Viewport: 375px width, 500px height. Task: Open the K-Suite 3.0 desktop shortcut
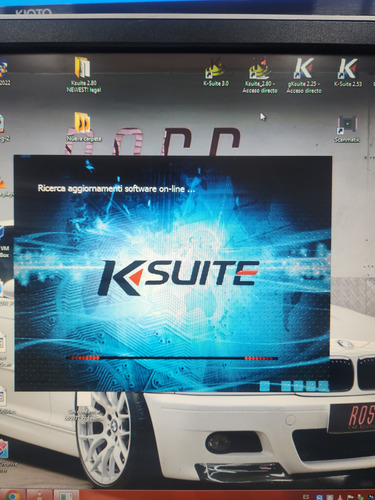216,72
